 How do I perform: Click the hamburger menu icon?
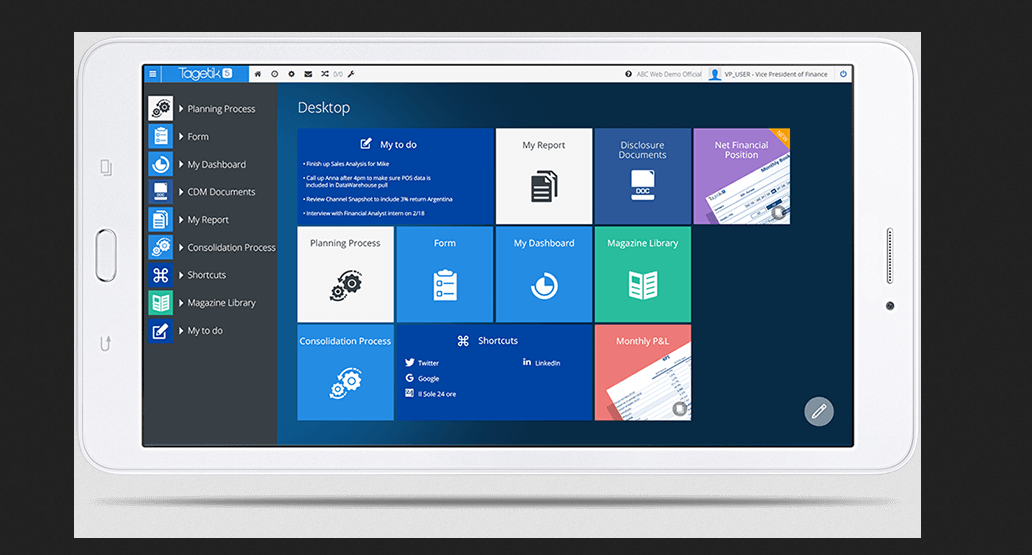[x=153, y=74]
